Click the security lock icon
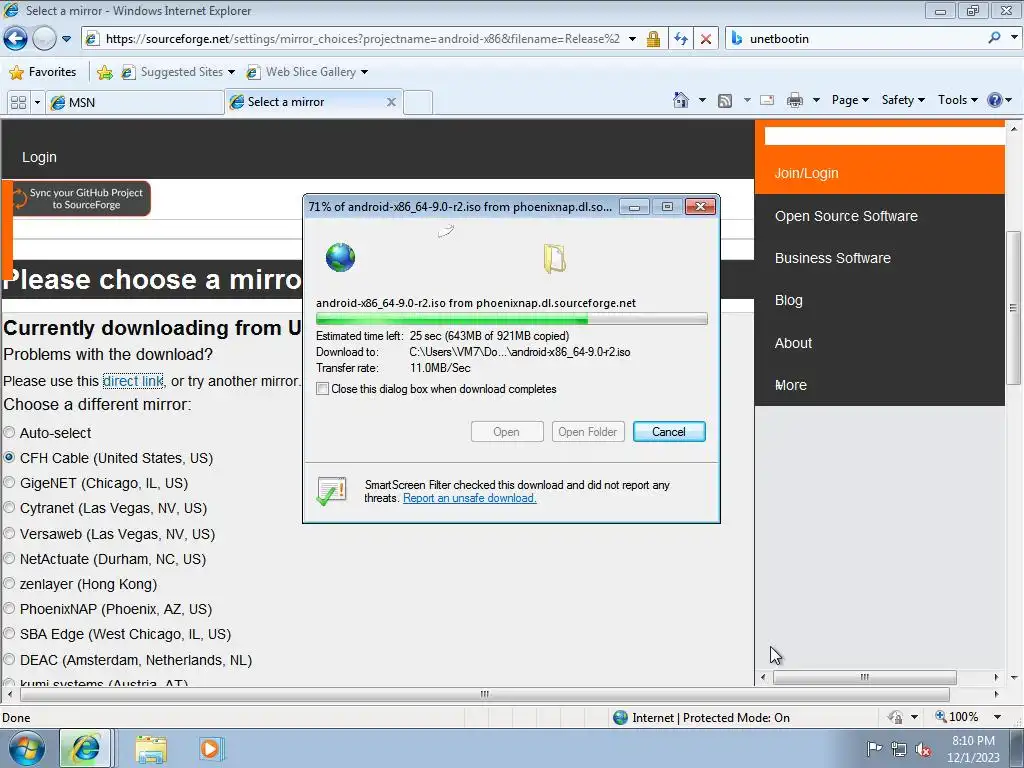This screenshot has width=1024, height=768. (x=653, y=39)
